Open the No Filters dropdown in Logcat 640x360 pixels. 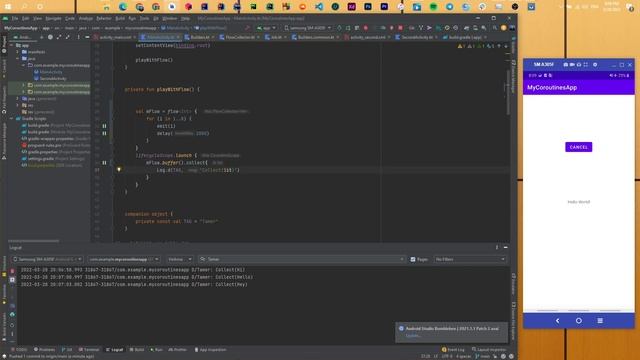[469, 259]
